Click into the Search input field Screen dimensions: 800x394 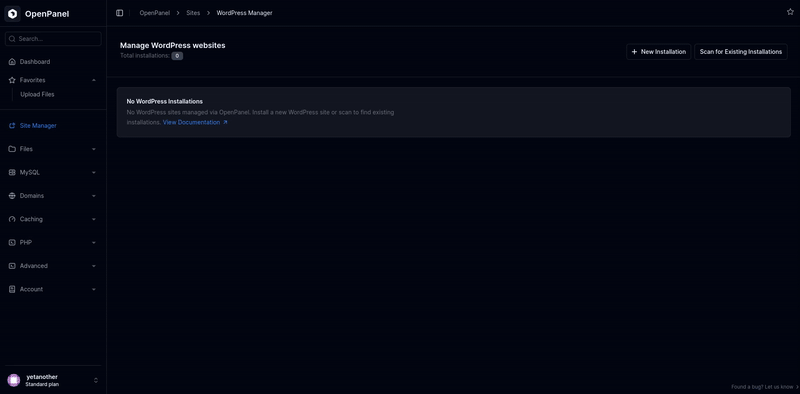point(53,39)
